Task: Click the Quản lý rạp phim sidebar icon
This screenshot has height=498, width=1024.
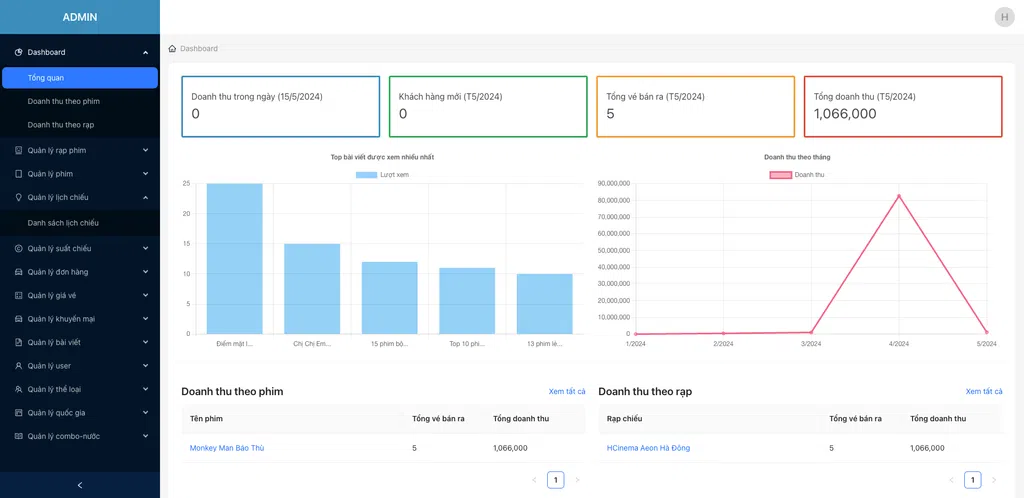Action: click(x=18, y=150)
